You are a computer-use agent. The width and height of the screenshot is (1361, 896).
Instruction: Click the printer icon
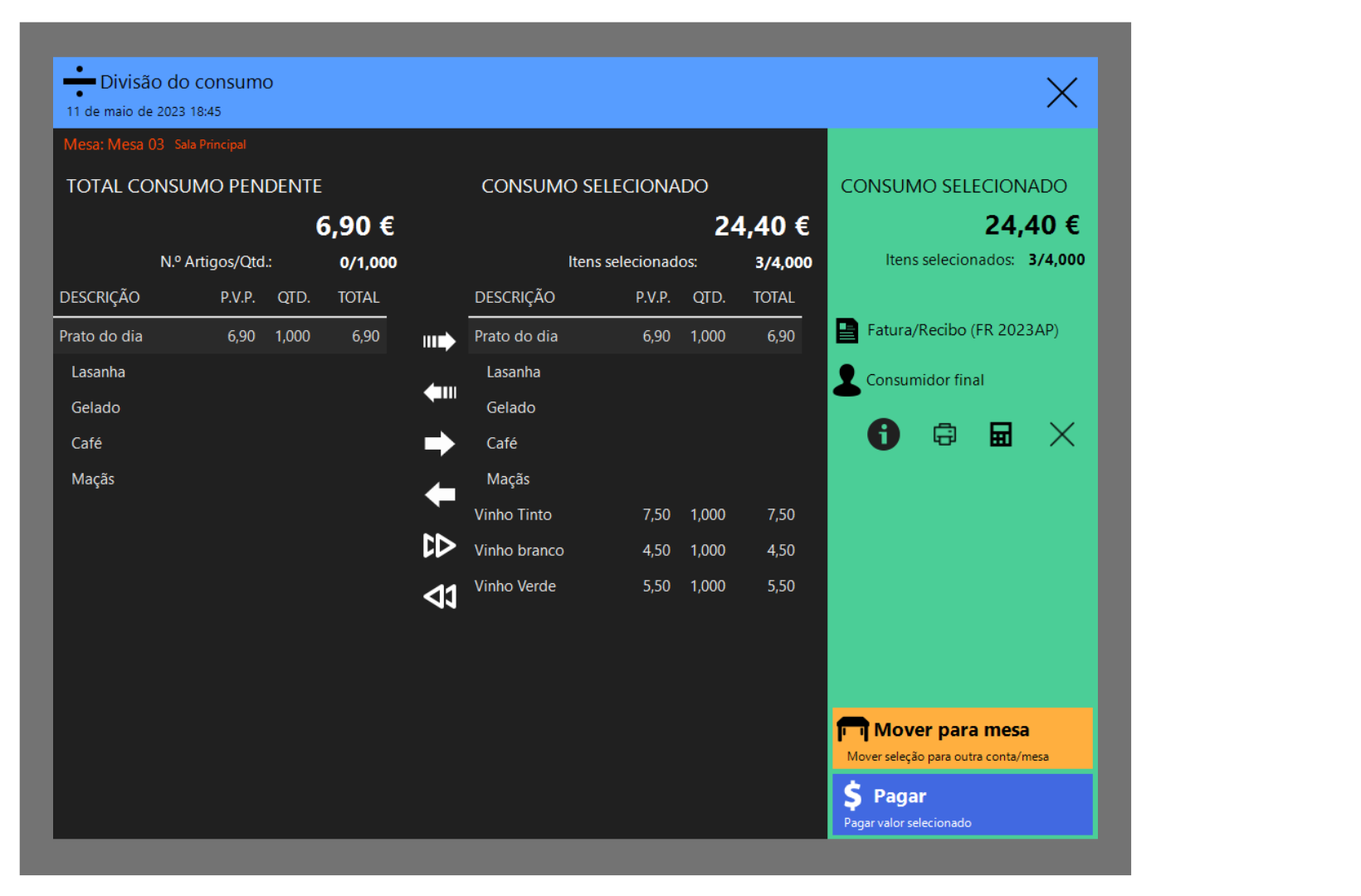tap(944, 434)
